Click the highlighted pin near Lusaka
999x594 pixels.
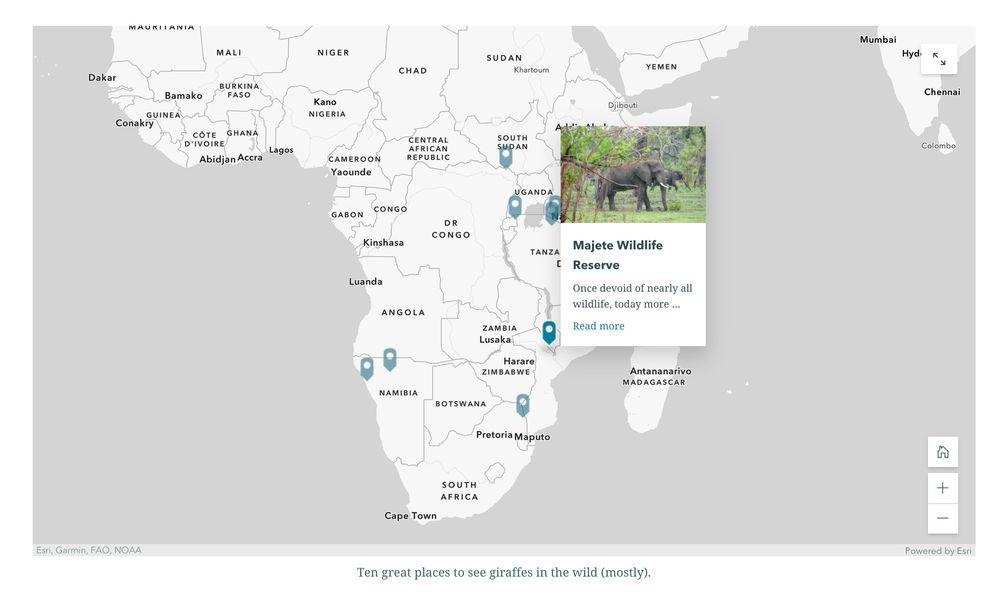pyautogui.click(x=549, y=331)
